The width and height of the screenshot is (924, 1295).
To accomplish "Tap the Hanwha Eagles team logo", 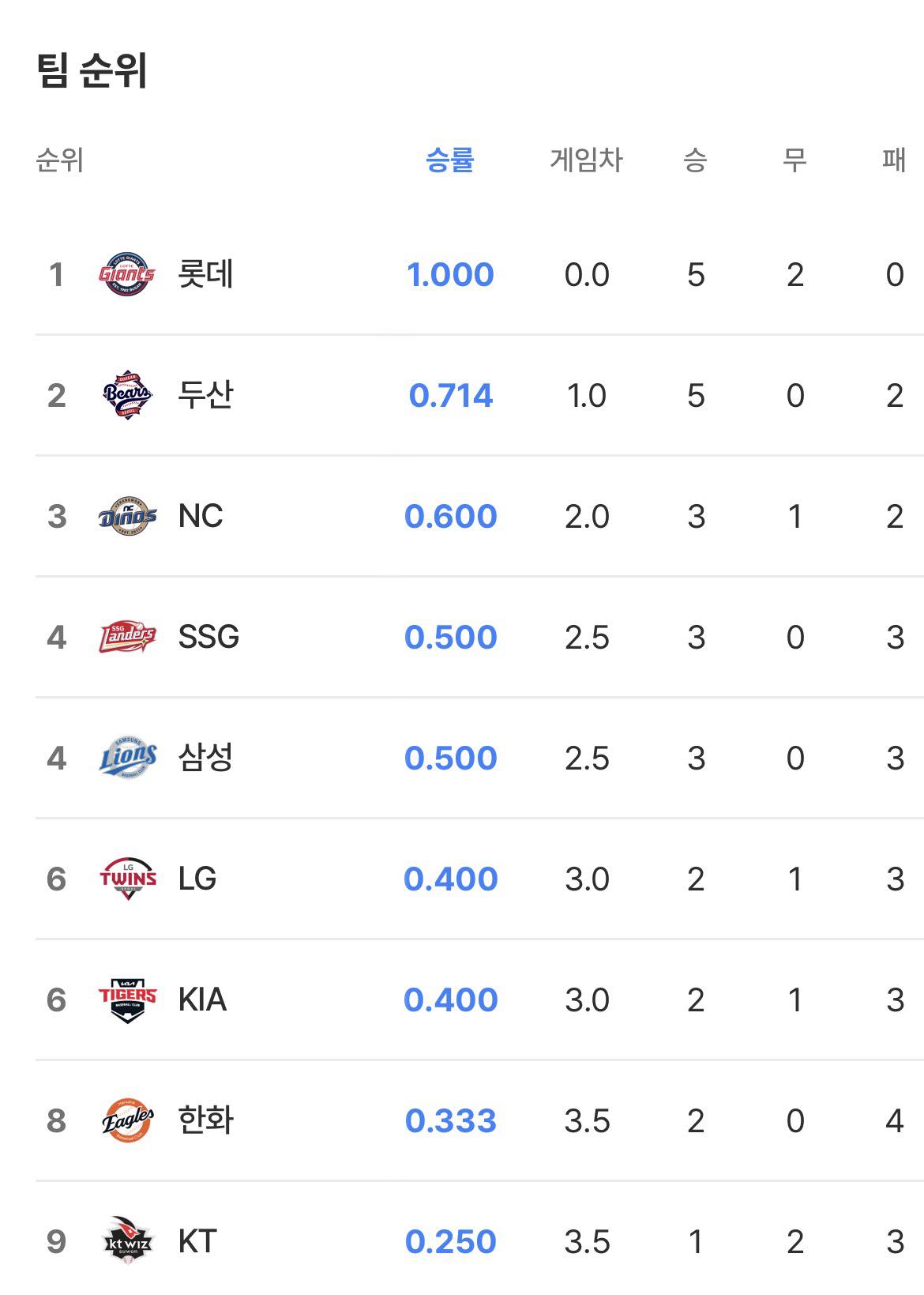I will point(127,1120).
